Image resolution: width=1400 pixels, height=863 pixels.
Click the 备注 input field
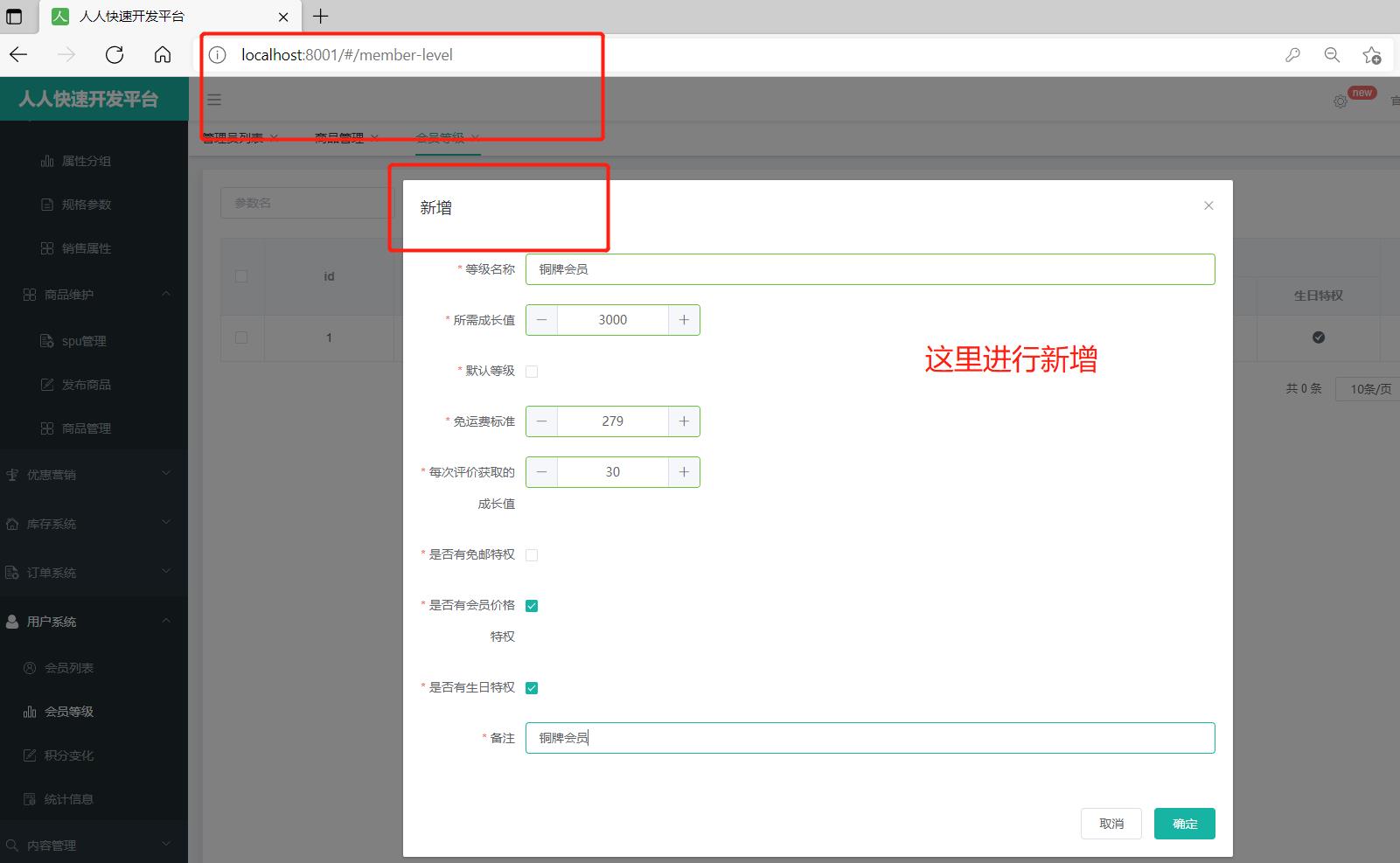click(870, 738)
